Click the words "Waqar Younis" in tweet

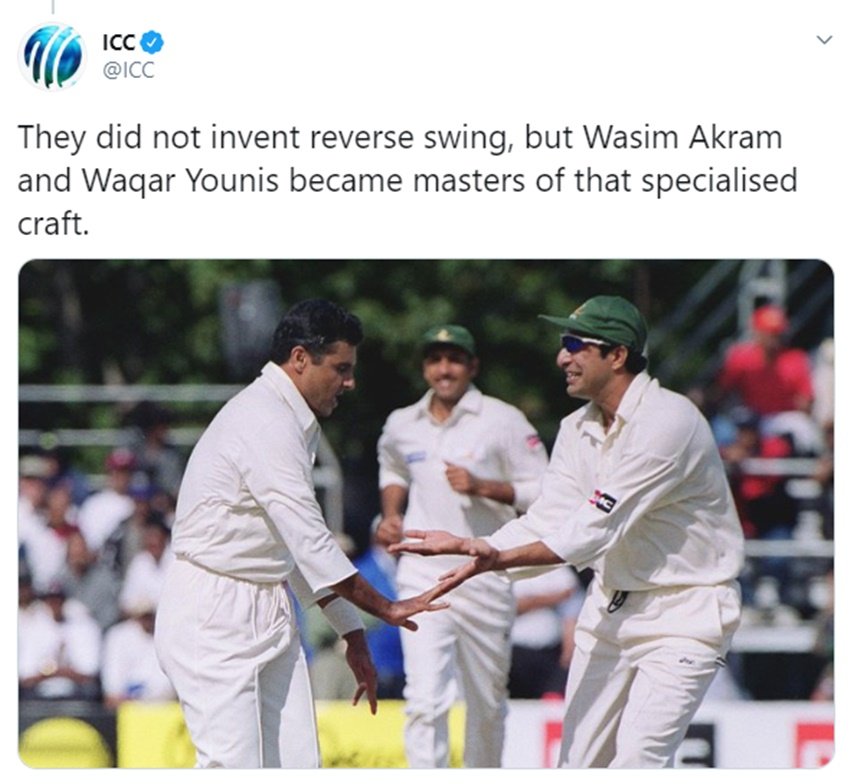pos(180,182)
